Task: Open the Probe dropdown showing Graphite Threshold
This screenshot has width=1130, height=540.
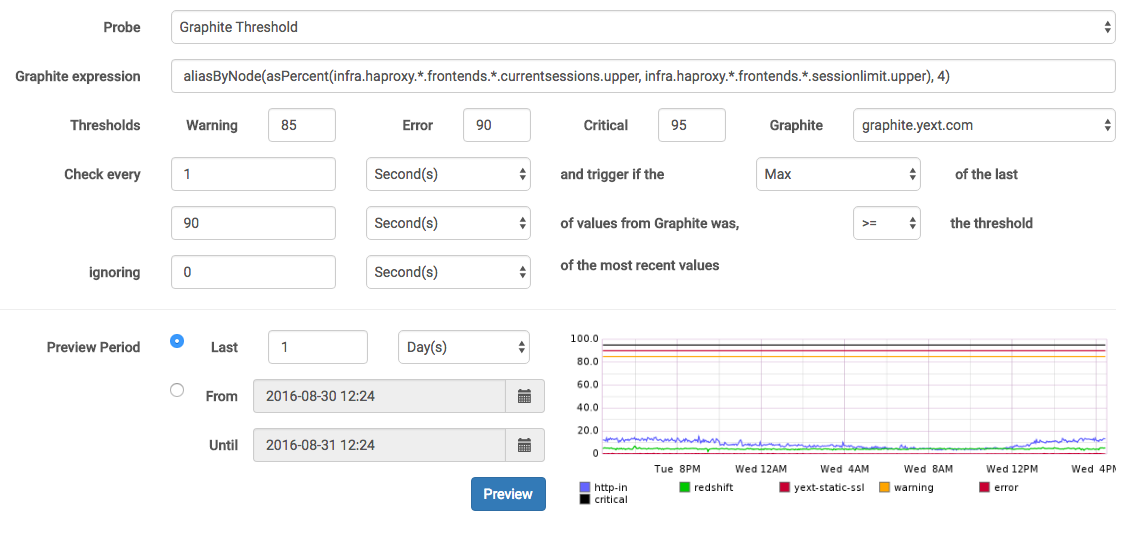Action: tap(642, 27)
